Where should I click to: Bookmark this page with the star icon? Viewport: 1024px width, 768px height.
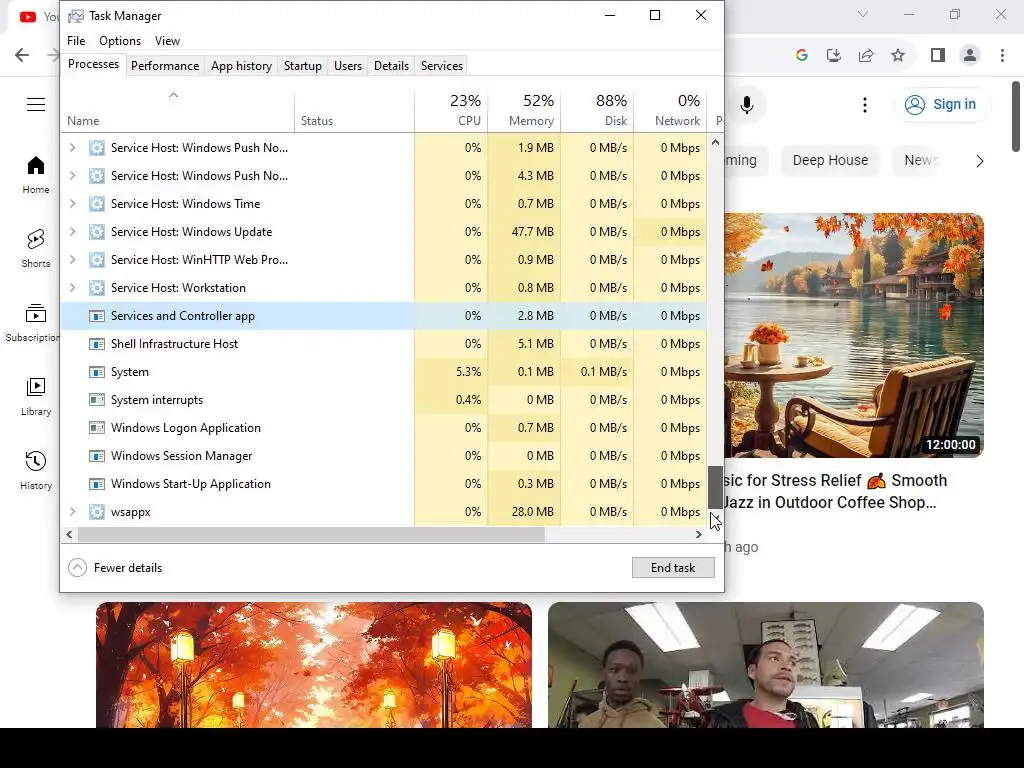(x=898, y=55)
